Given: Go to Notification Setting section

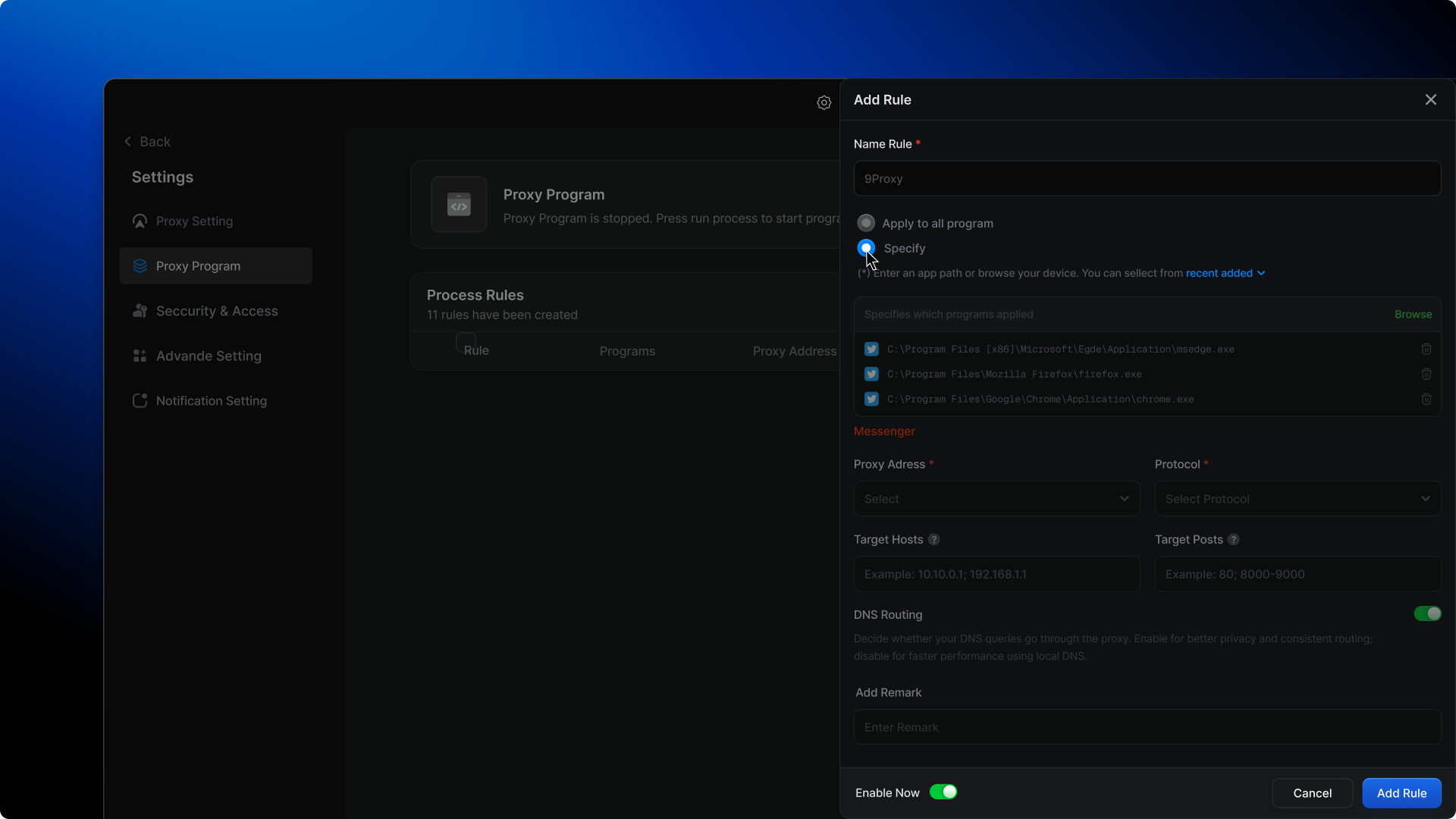Looking at the screenshot, I should pyautogui.click(x=211, y=400).
